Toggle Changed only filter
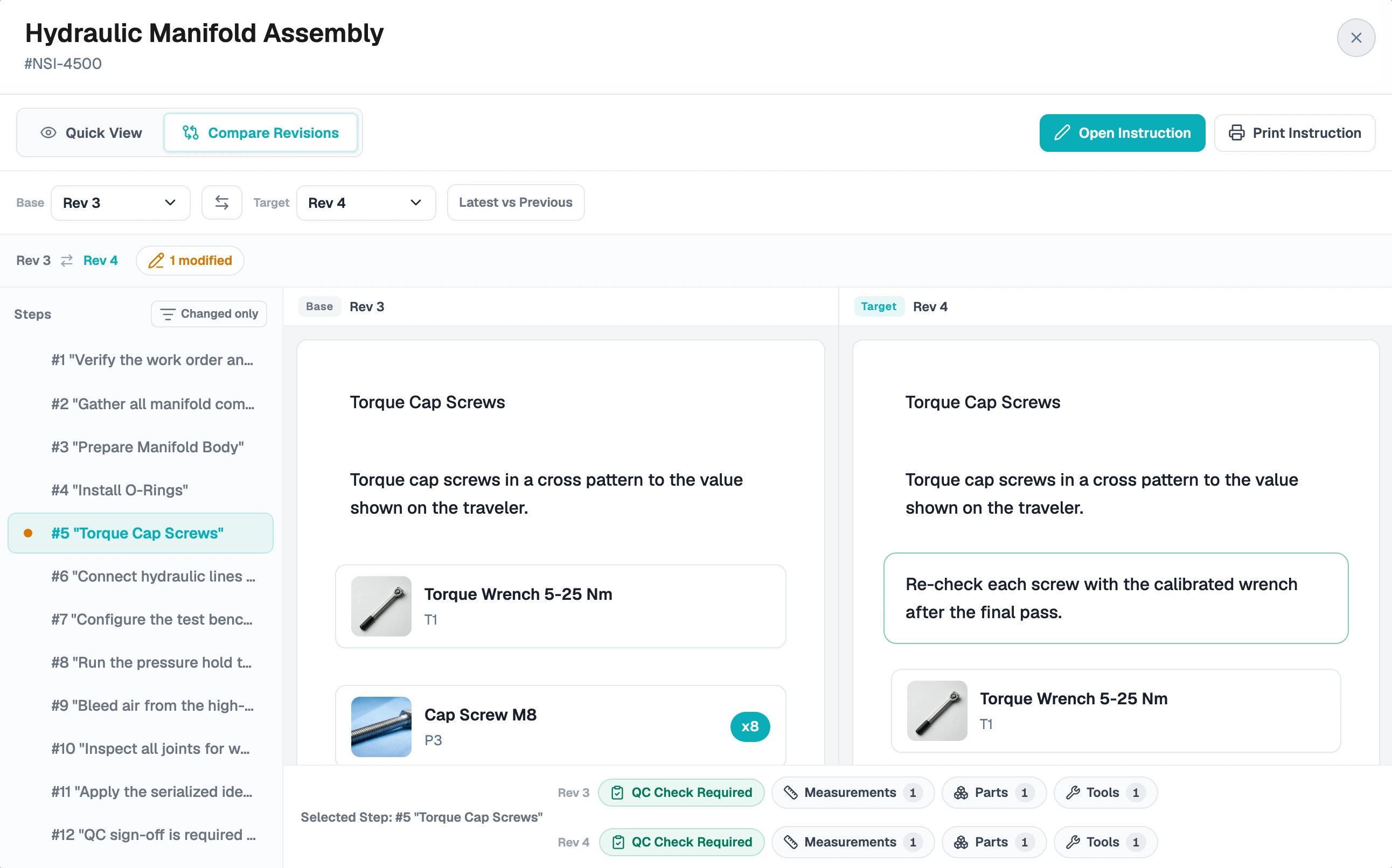The width and height of the screenshot is (1392, 868). click(209, 314)
